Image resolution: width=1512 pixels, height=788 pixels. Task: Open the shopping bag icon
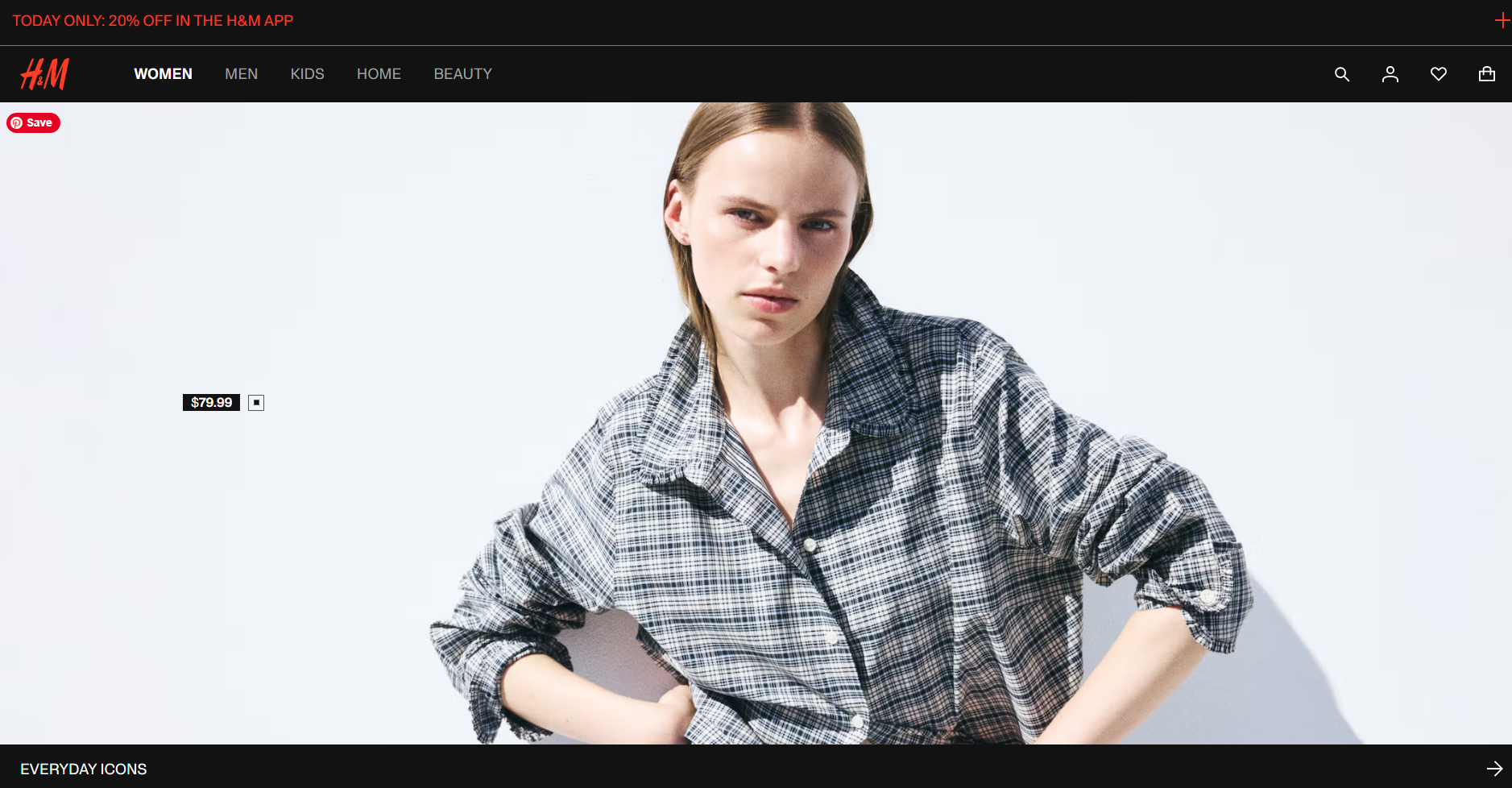click(x=1487, y=74)
